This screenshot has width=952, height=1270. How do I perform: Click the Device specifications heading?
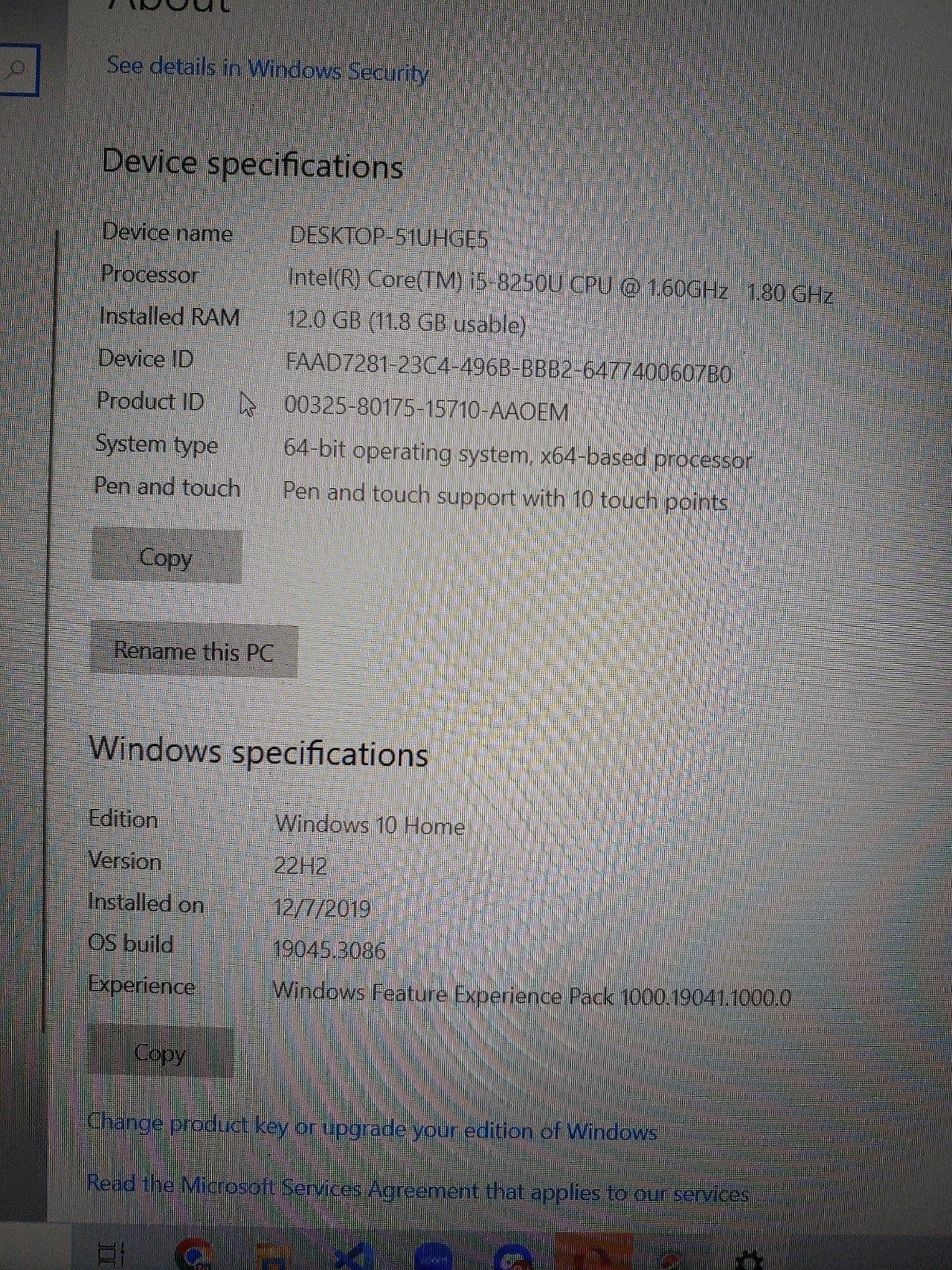252,164
